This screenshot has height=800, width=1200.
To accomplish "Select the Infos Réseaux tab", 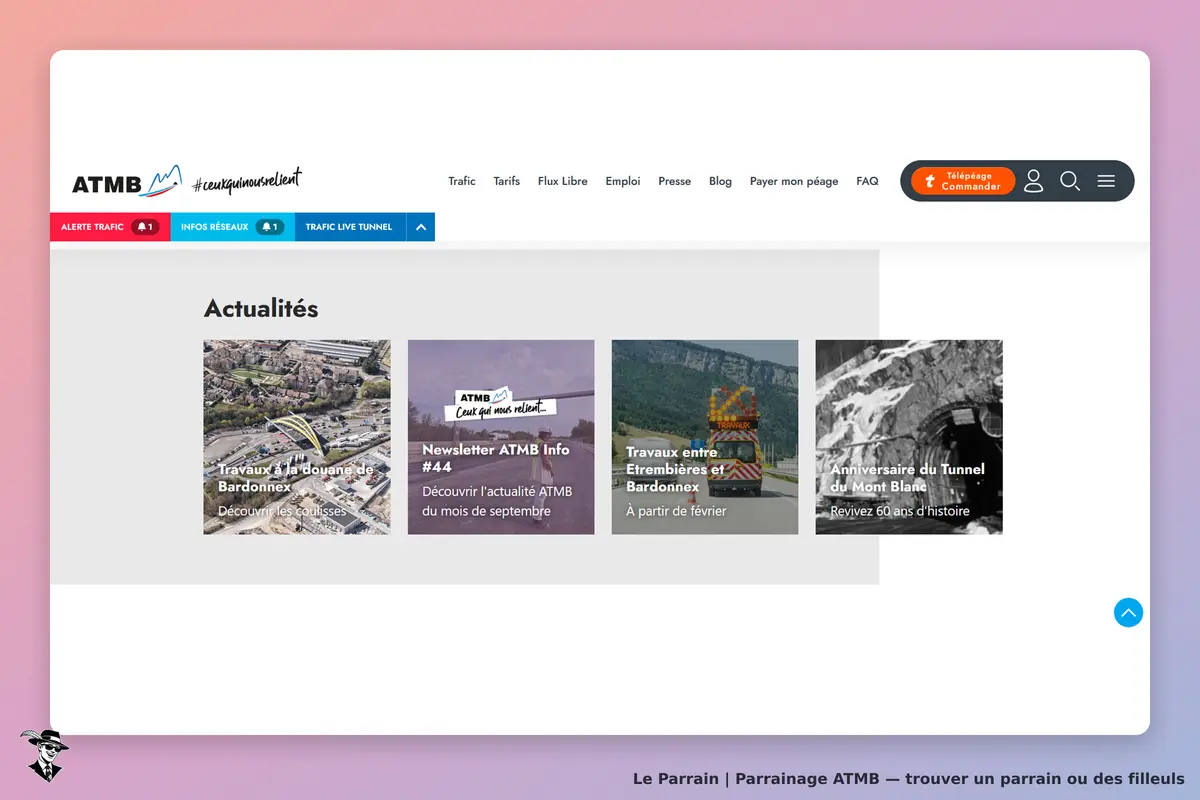I will (x=233, y=227).
